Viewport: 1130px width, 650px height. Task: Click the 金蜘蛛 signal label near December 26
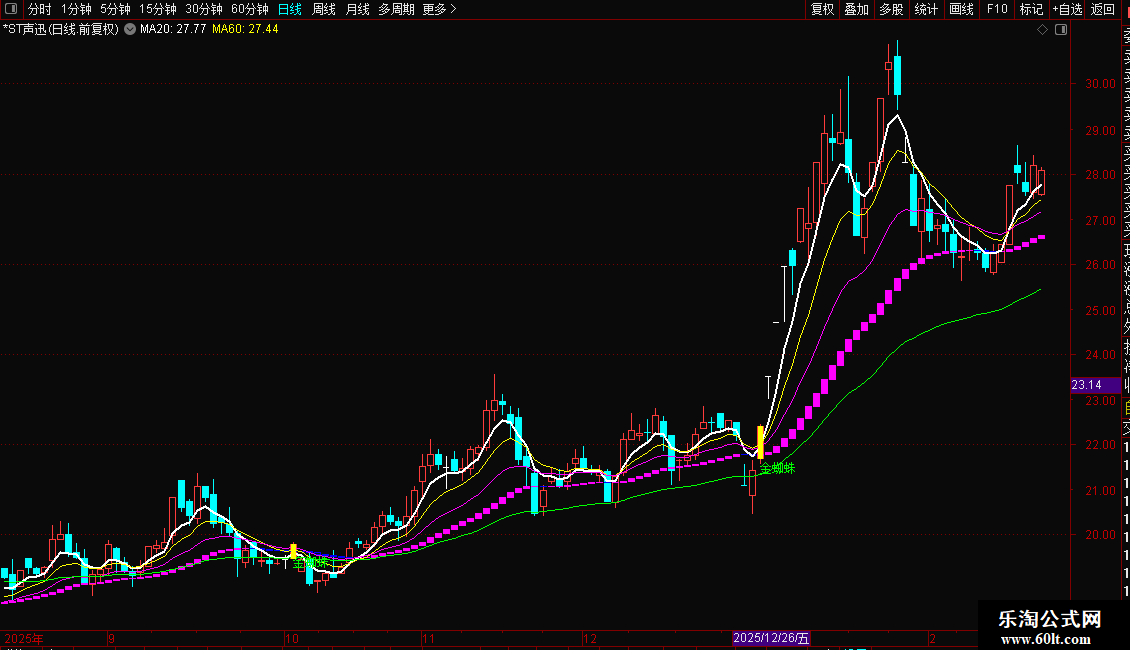778,468
